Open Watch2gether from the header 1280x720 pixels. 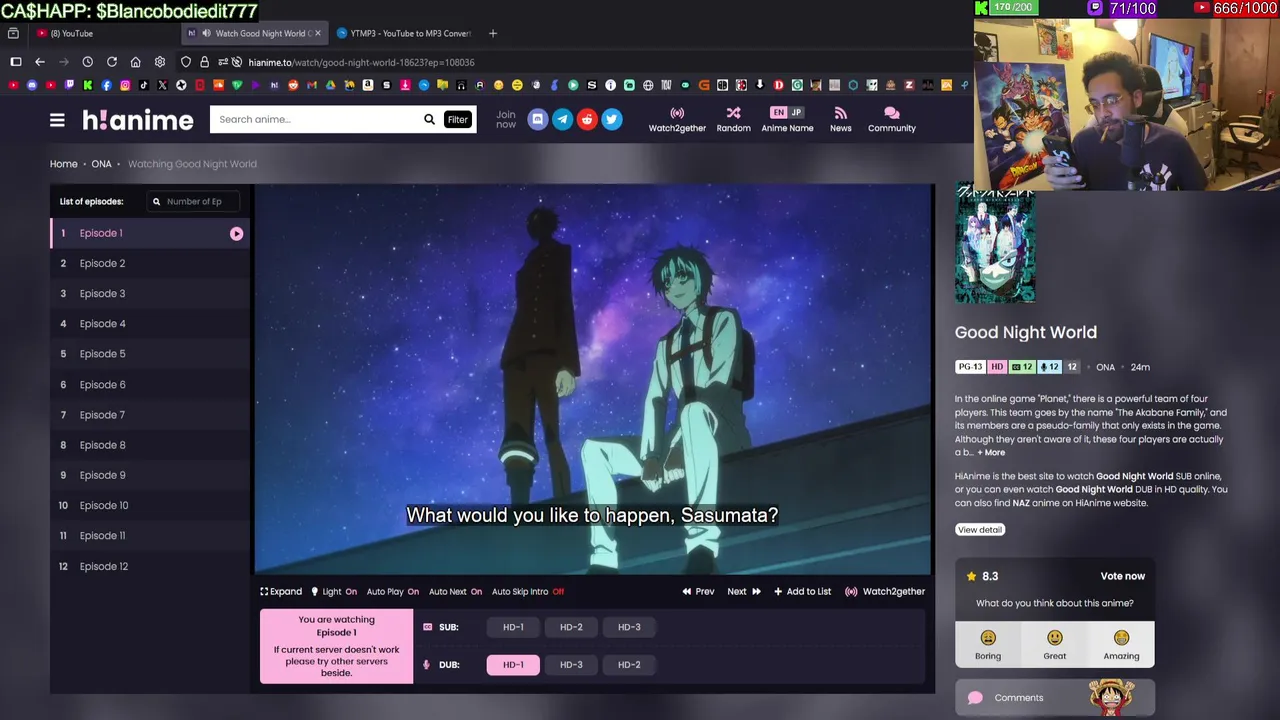coord(677,120)
